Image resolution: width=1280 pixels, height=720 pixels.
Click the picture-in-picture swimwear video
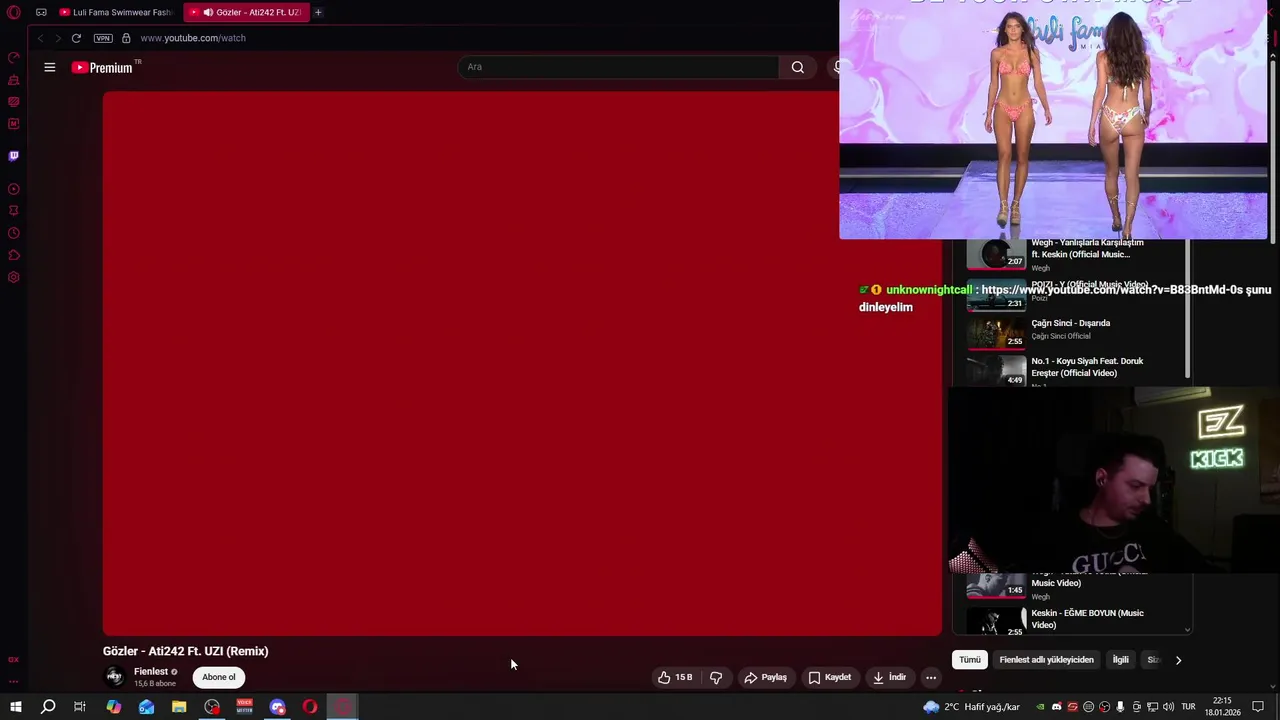[1053, 120]
